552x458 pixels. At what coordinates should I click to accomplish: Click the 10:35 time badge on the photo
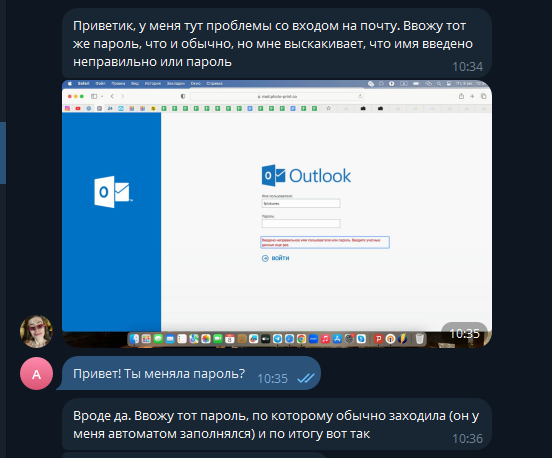click(464, 333)
